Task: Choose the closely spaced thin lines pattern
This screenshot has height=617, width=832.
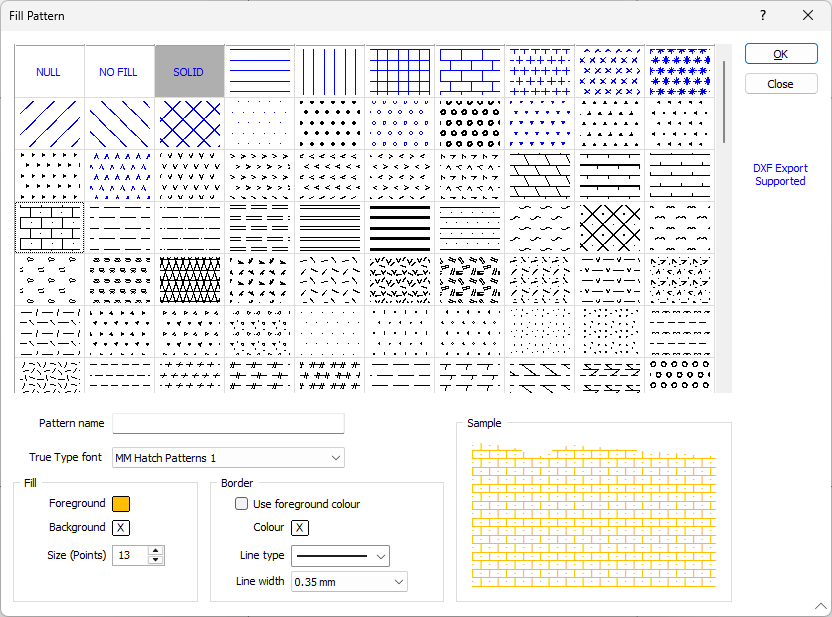Action: click(330, 228)
